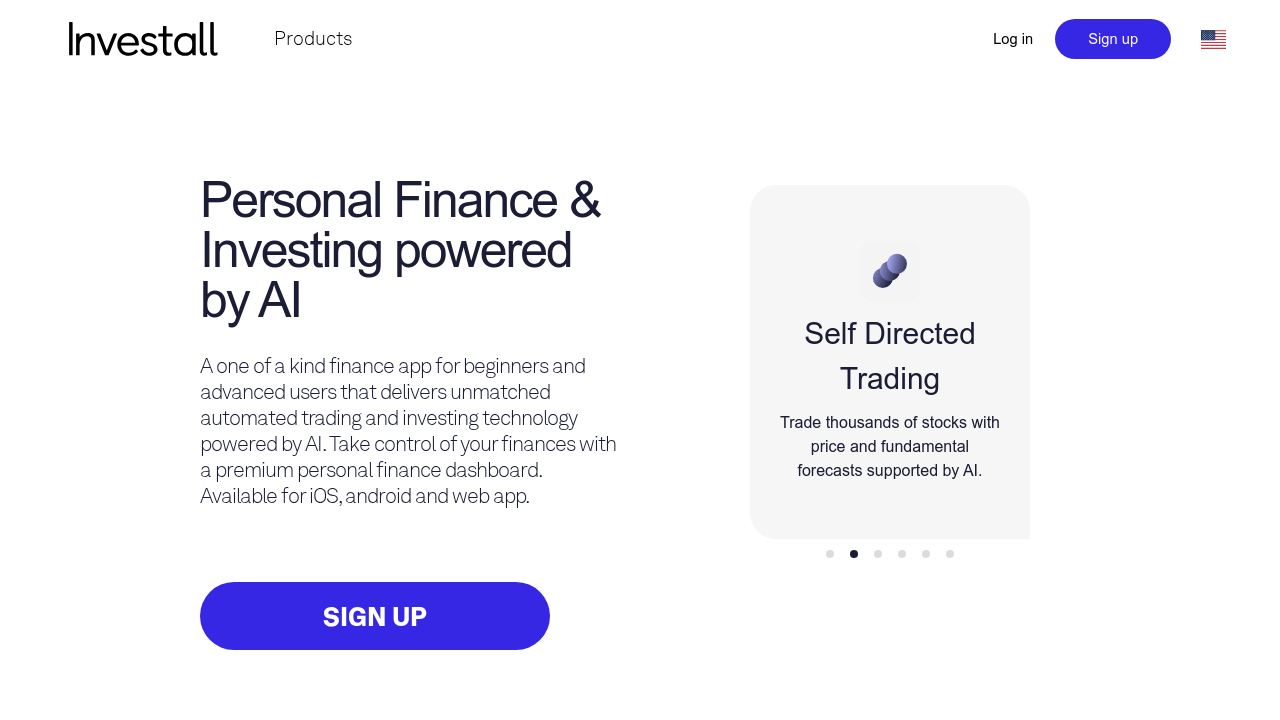Click the intro paragraph about the finance app

(x=408, y=430)
